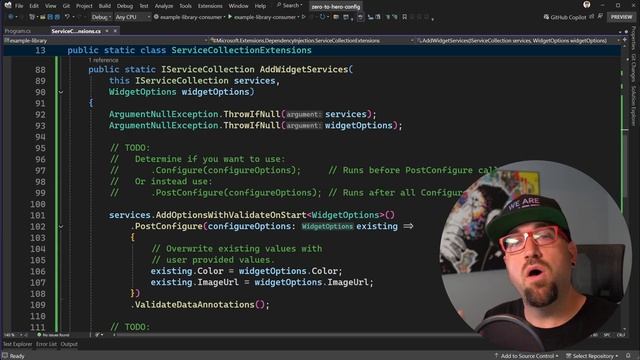
Task: Click the navigate backward toolbar icon
Action: [11, 17]
